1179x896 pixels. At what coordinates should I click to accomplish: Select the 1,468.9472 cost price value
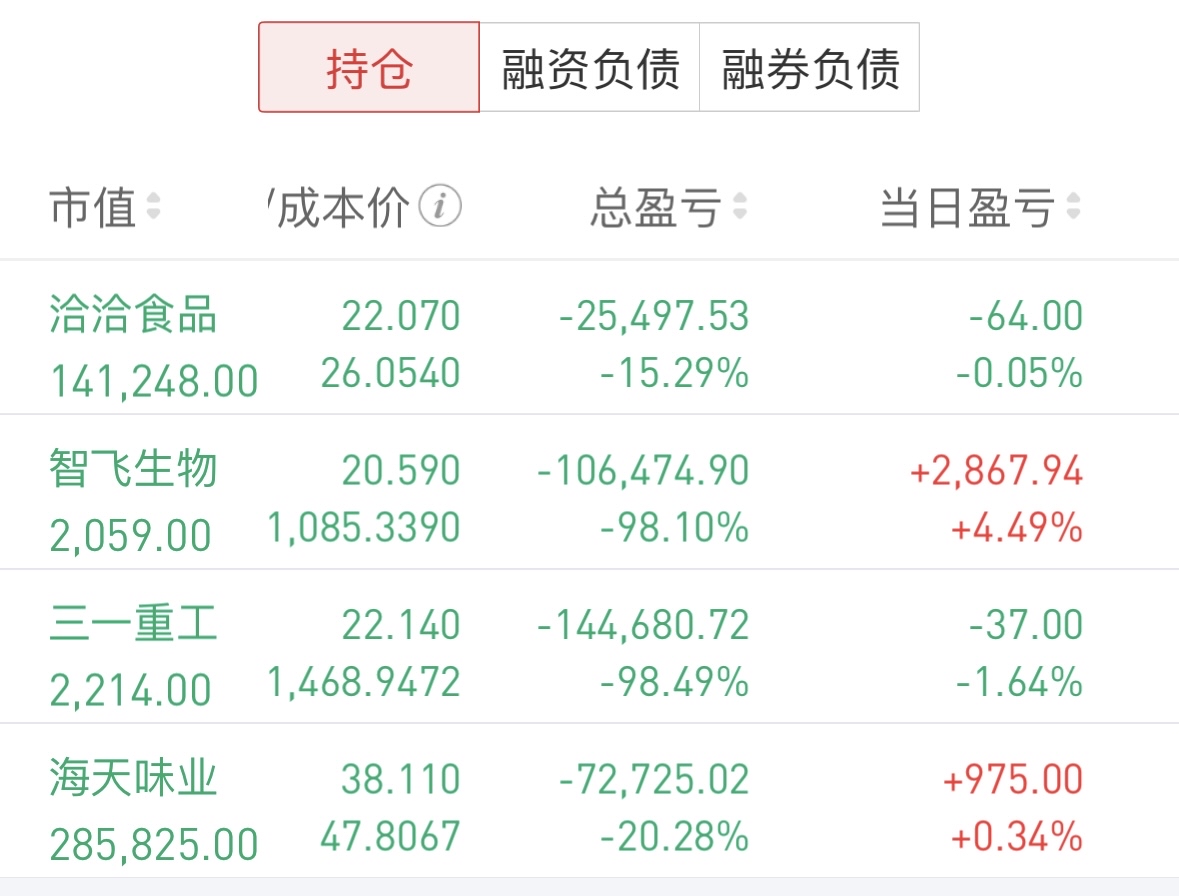(364, 682)
